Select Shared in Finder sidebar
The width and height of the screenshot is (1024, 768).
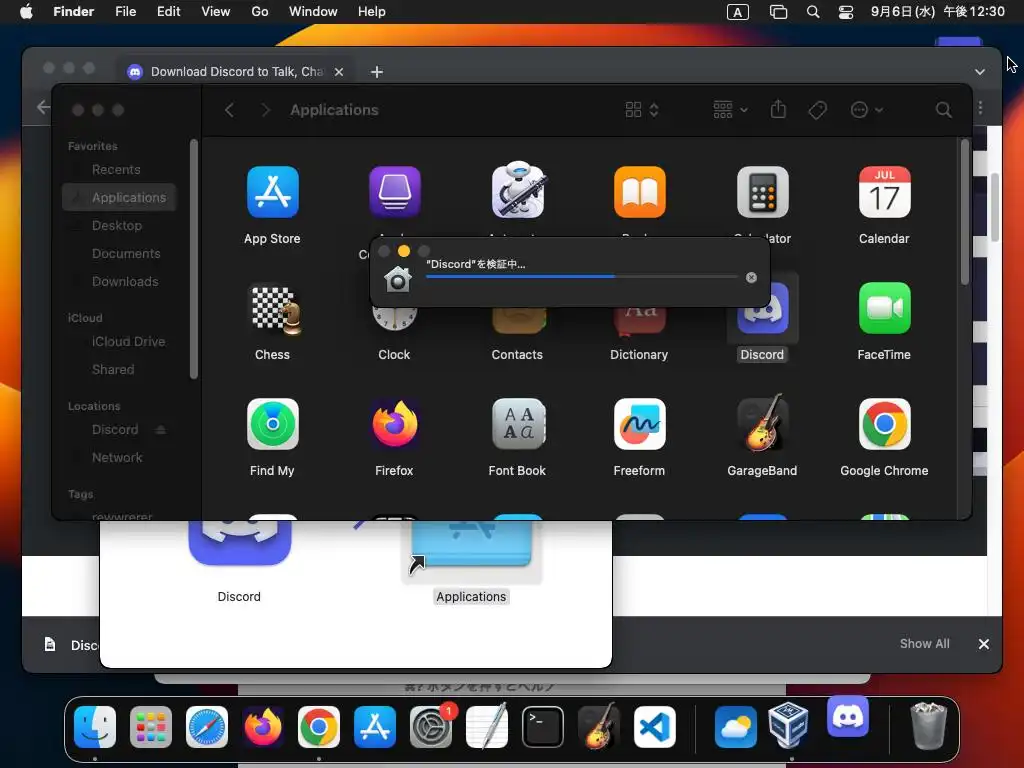(113, 370)
